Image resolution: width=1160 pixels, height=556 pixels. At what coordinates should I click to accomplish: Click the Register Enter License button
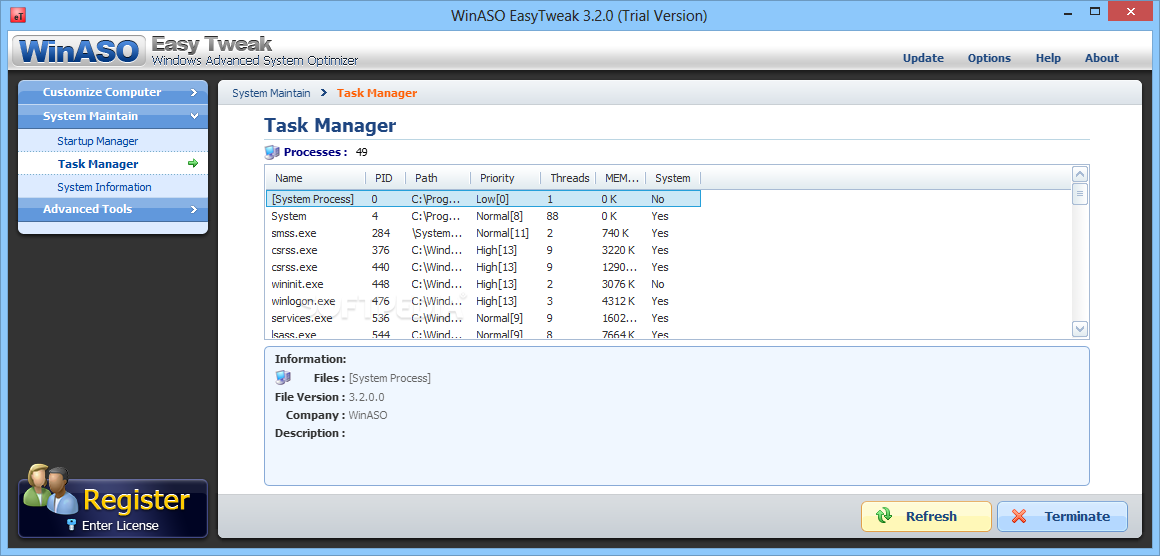(112, 508)
